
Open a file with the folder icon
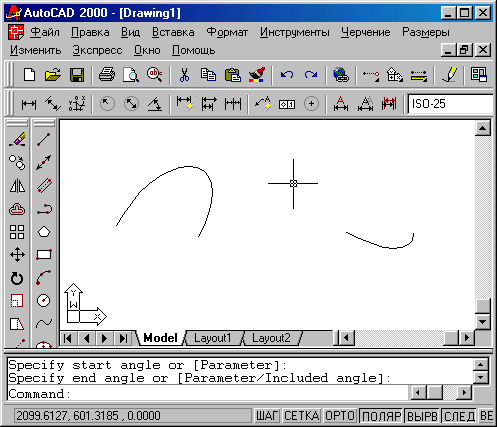click(53, 75)
